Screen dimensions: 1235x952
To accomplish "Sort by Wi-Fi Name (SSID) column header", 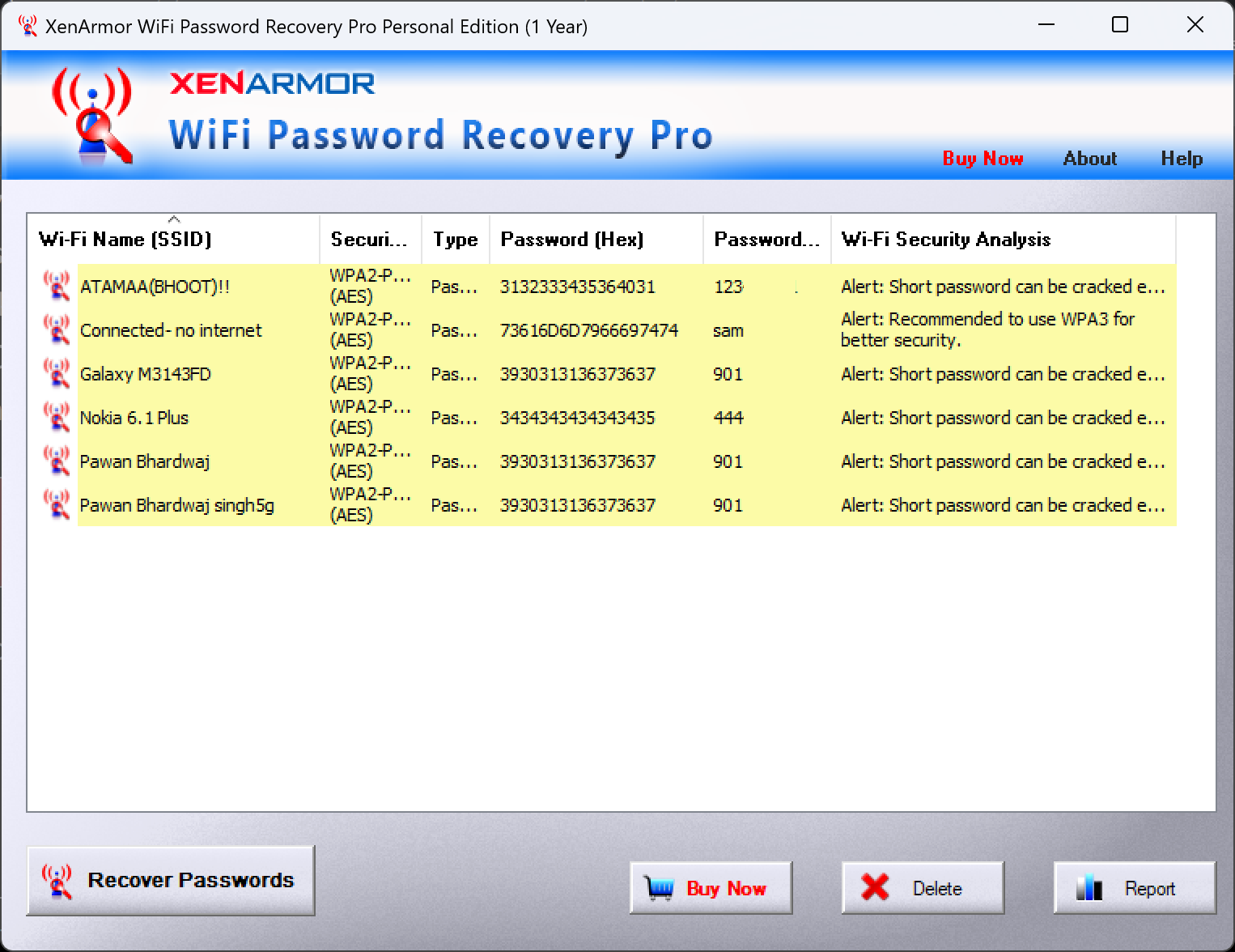I will pyautogui.click(x=173, y=239).
